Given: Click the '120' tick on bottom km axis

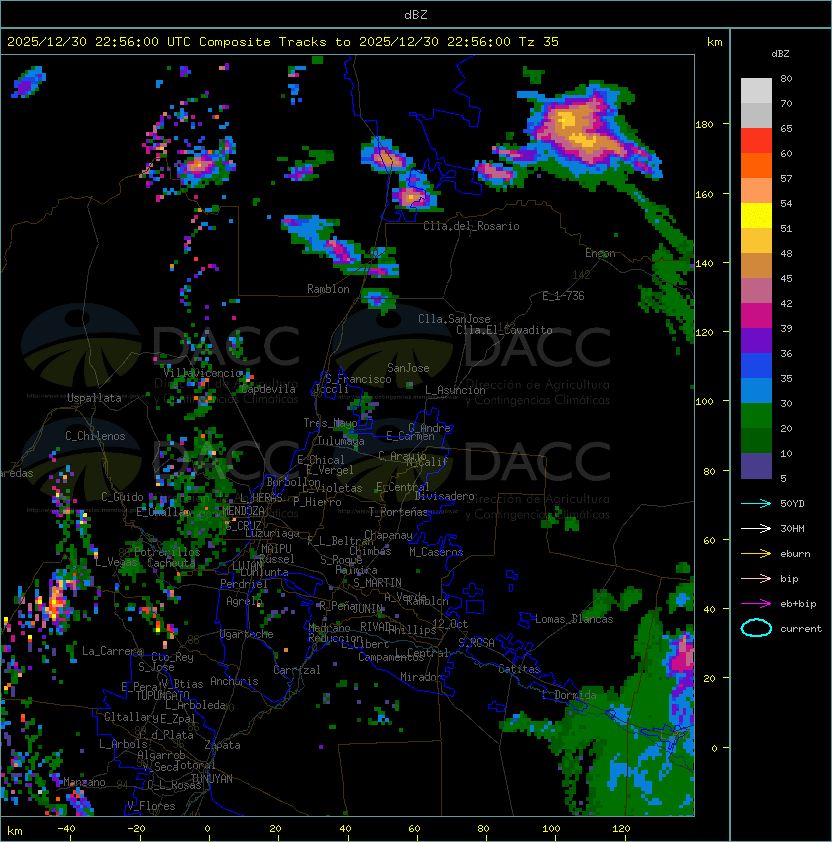Looking at the screenshot, I should pos(621,829).
